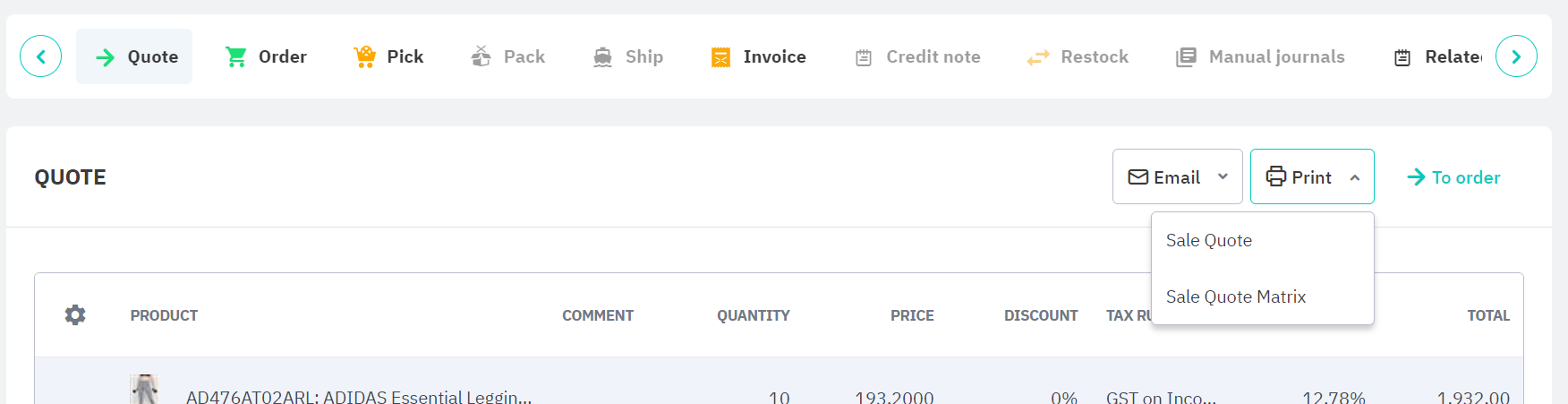
Task: Switch to the Quote tab
Action: pos(135,57)
